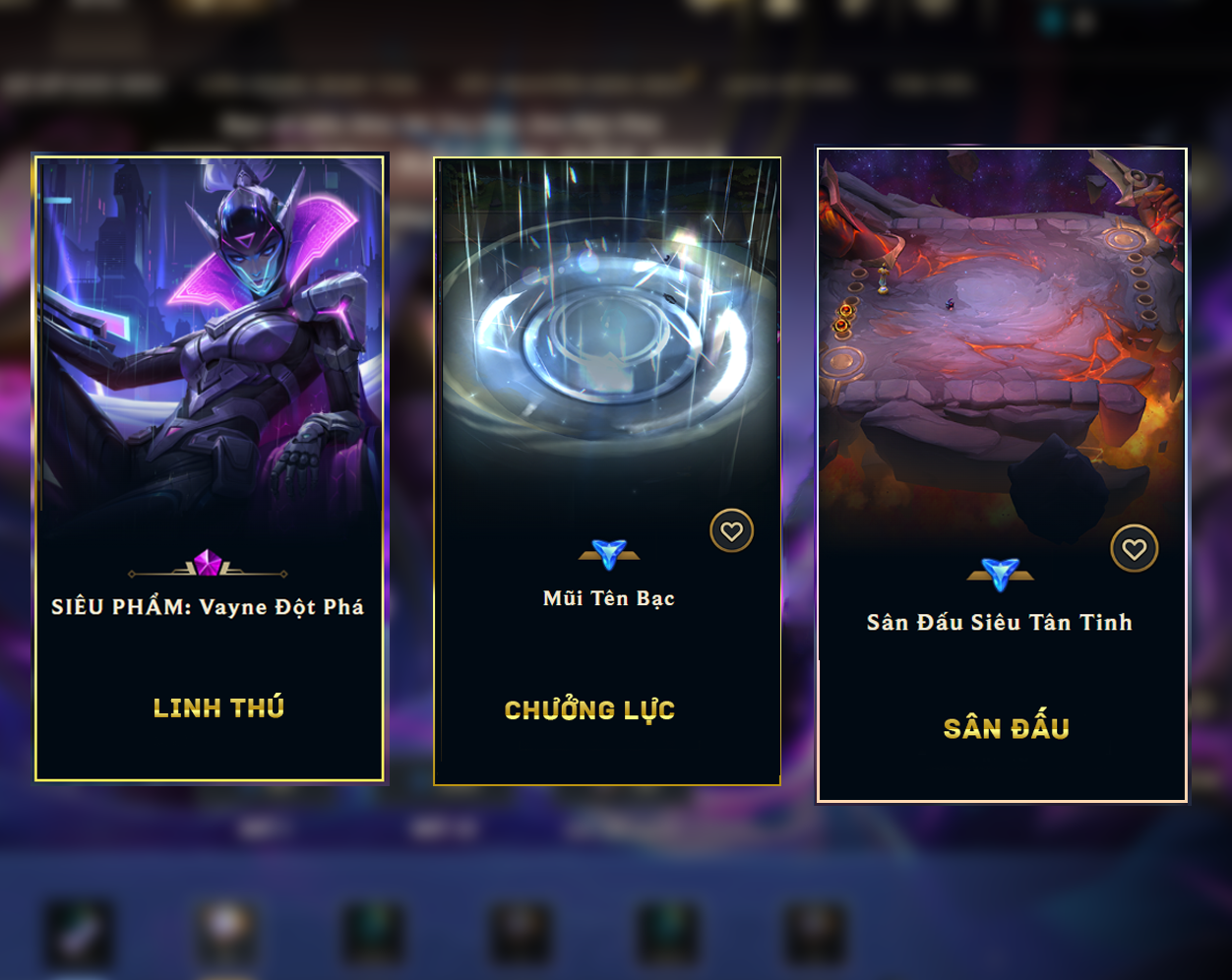Click the blurred glowing white orb icon at bottom

pyautogui.click(x=226, y=931)
